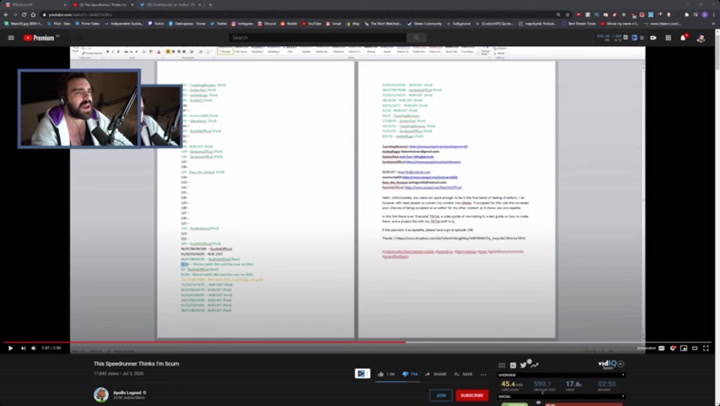Open a new browser tab
This screenshot has width=720, height=406.
click(x=210, y=5)
